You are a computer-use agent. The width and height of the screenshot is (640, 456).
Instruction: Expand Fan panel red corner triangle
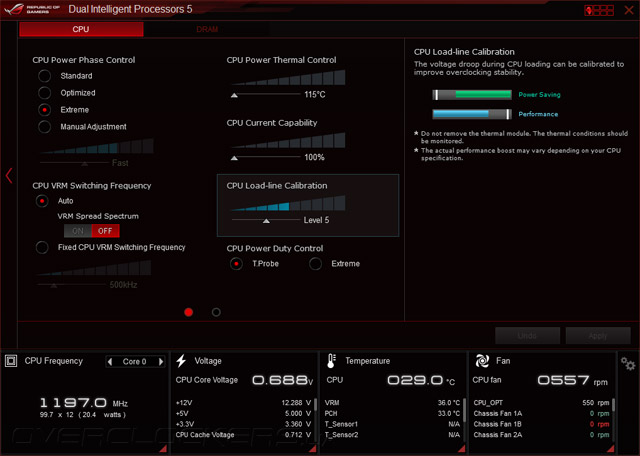coord(611,448)
